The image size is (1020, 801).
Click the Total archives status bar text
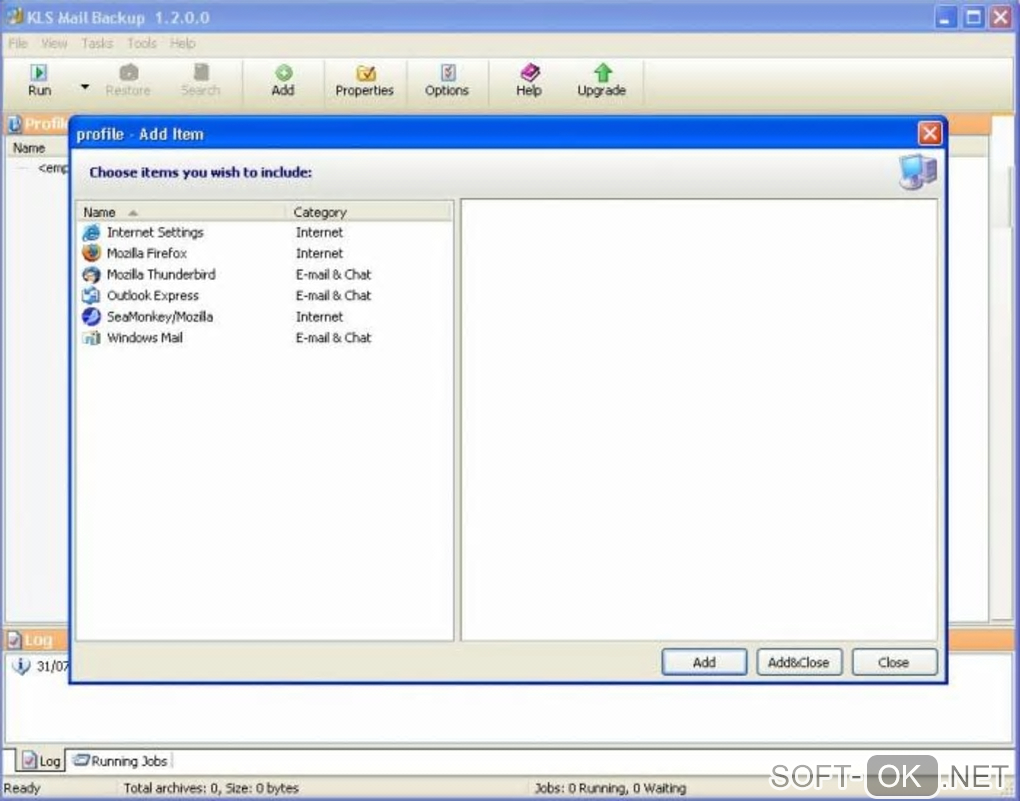[x=211, y=789]
